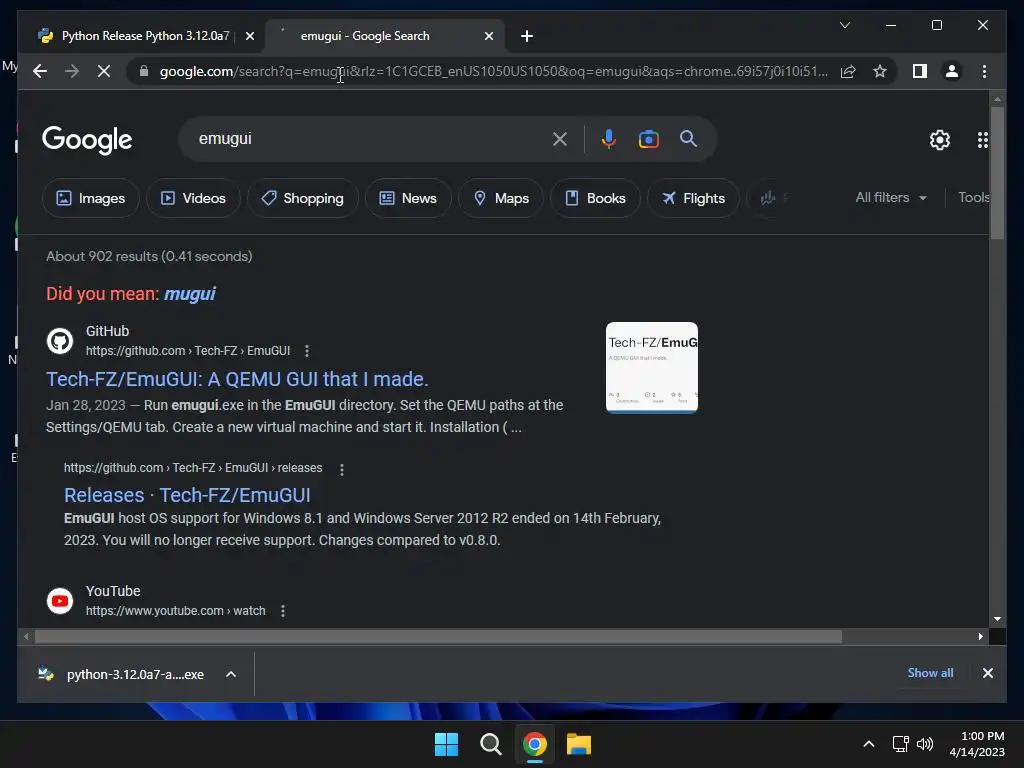The width and height of the screenshot is (1024, 768).
Task: Filter results by News
Action: [408, 198]
